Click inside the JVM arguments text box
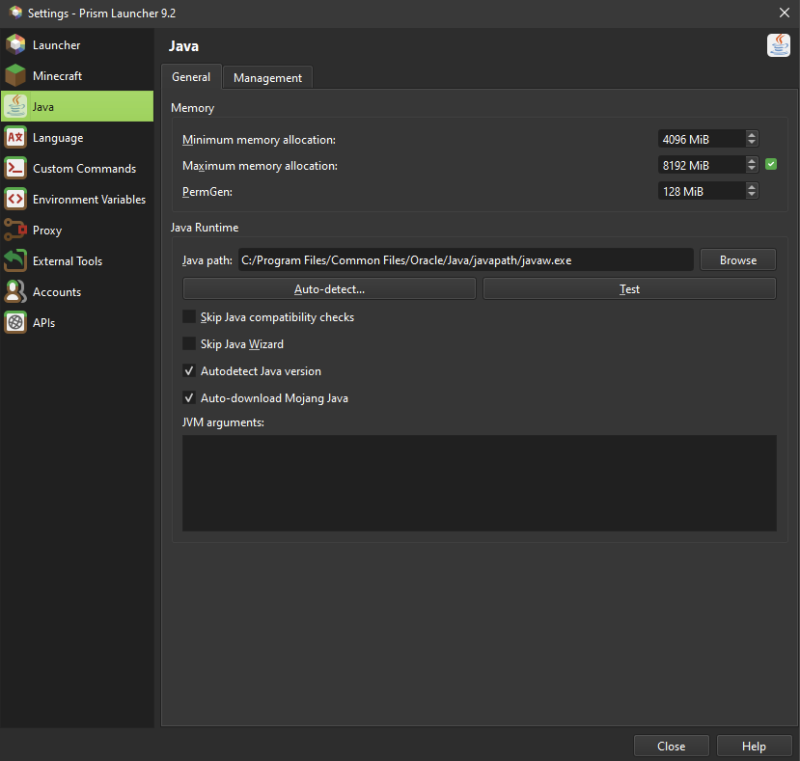Screen dimensions: 800x761 pyautogui.click(x=479, y=483)
